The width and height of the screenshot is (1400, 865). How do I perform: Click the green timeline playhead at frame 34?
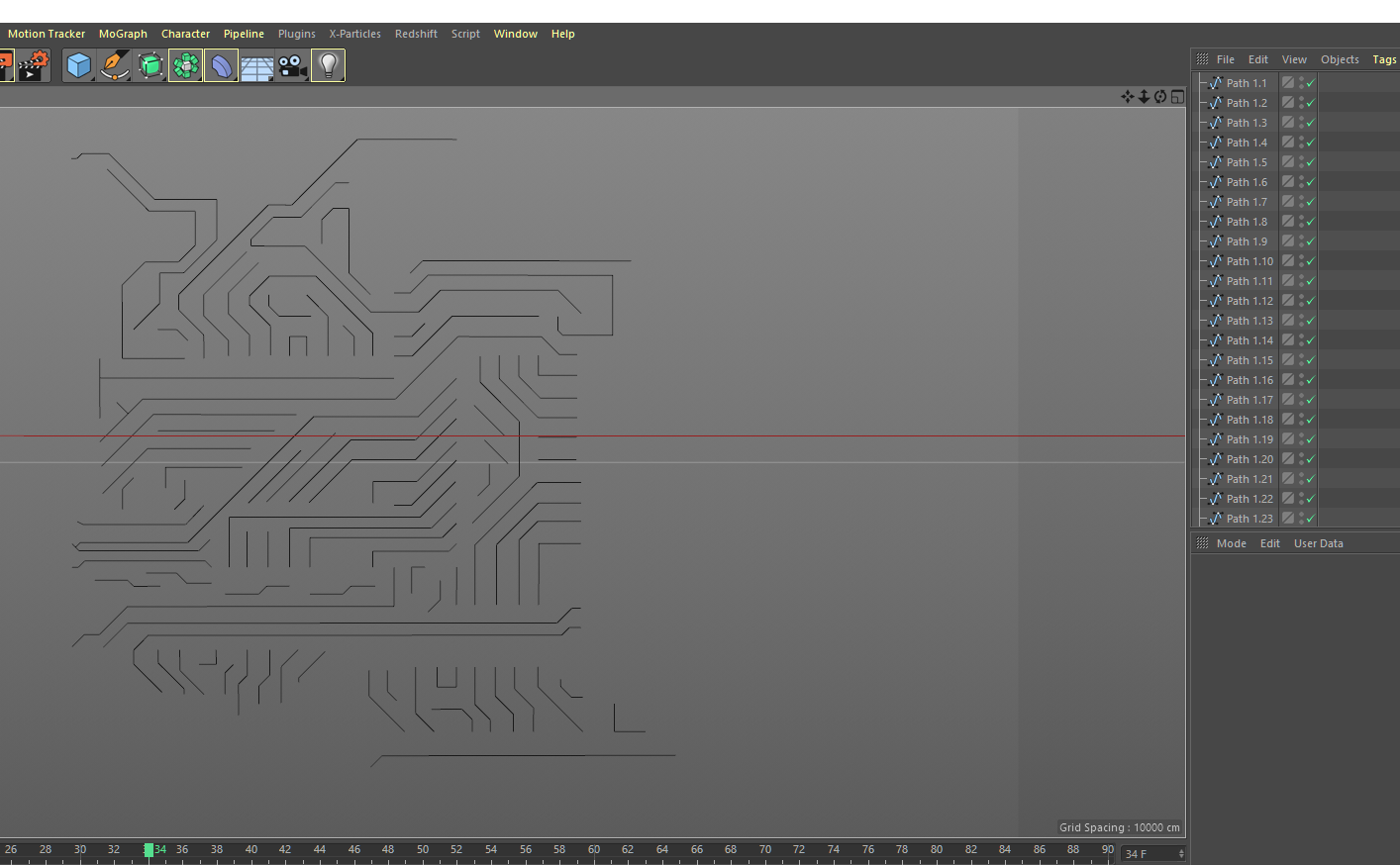pyautogui.click(x=149, y=850)
